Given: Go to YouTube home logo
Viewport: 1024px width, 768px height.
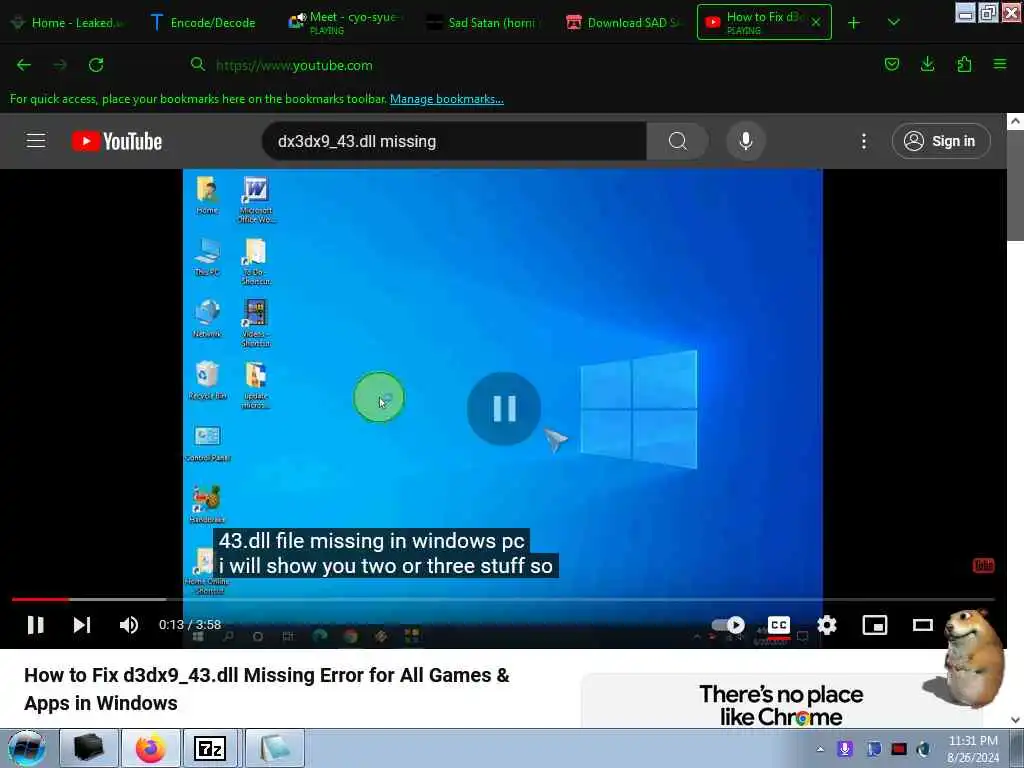Looking at the screenshot, I should (x=117, y=141).
